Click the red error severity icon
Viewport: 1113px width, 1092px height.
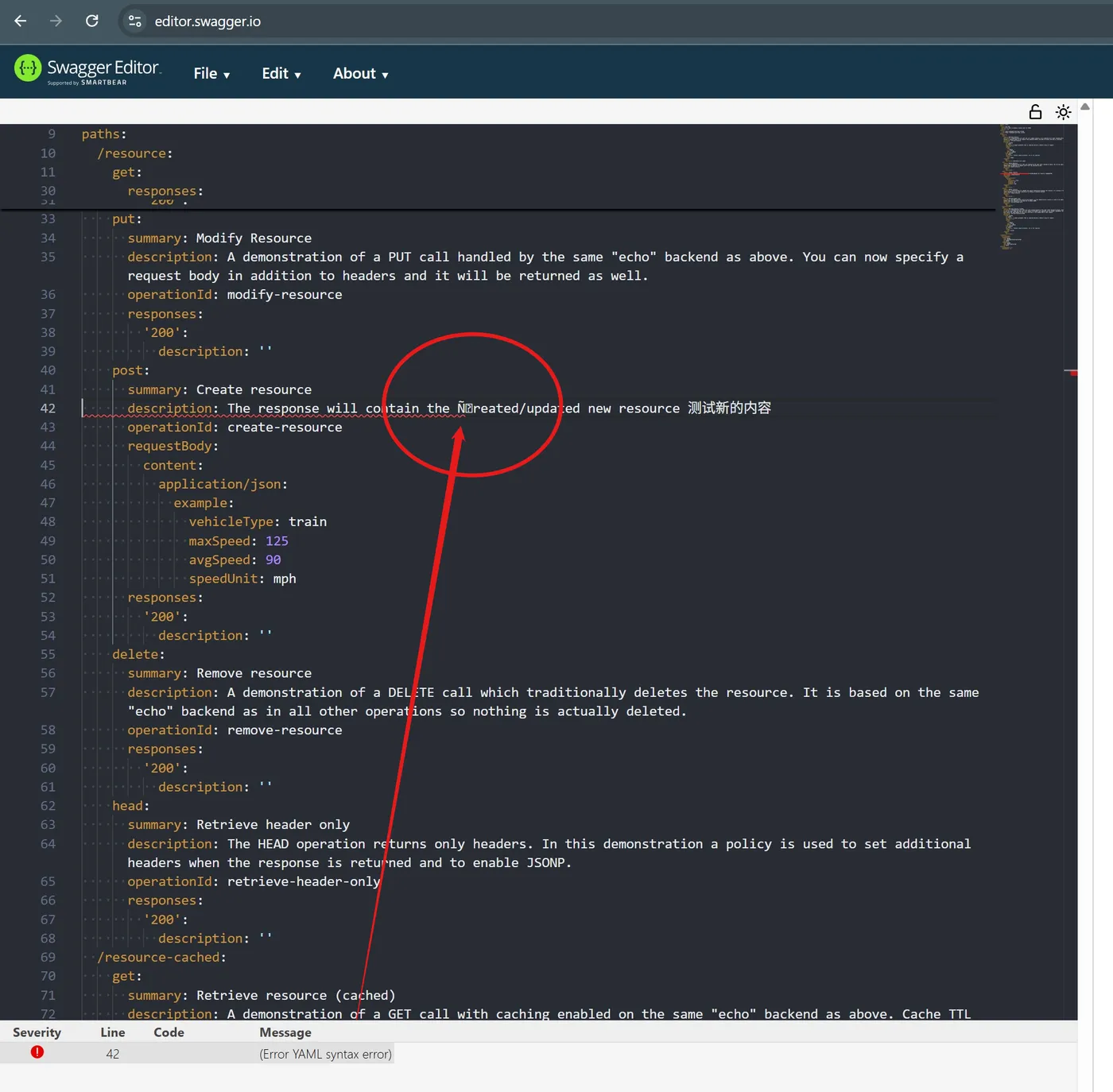(x=37, y=1052)
